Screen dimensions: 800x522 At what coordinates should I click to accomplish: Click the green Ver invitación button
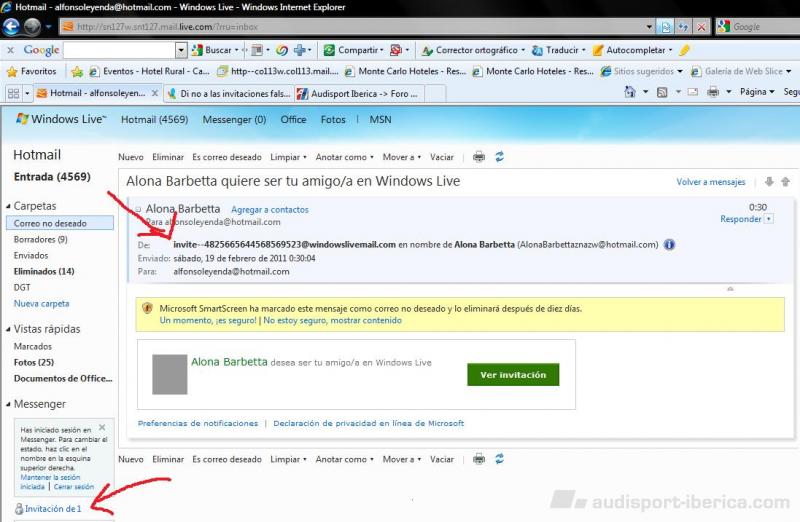point(513,375)
